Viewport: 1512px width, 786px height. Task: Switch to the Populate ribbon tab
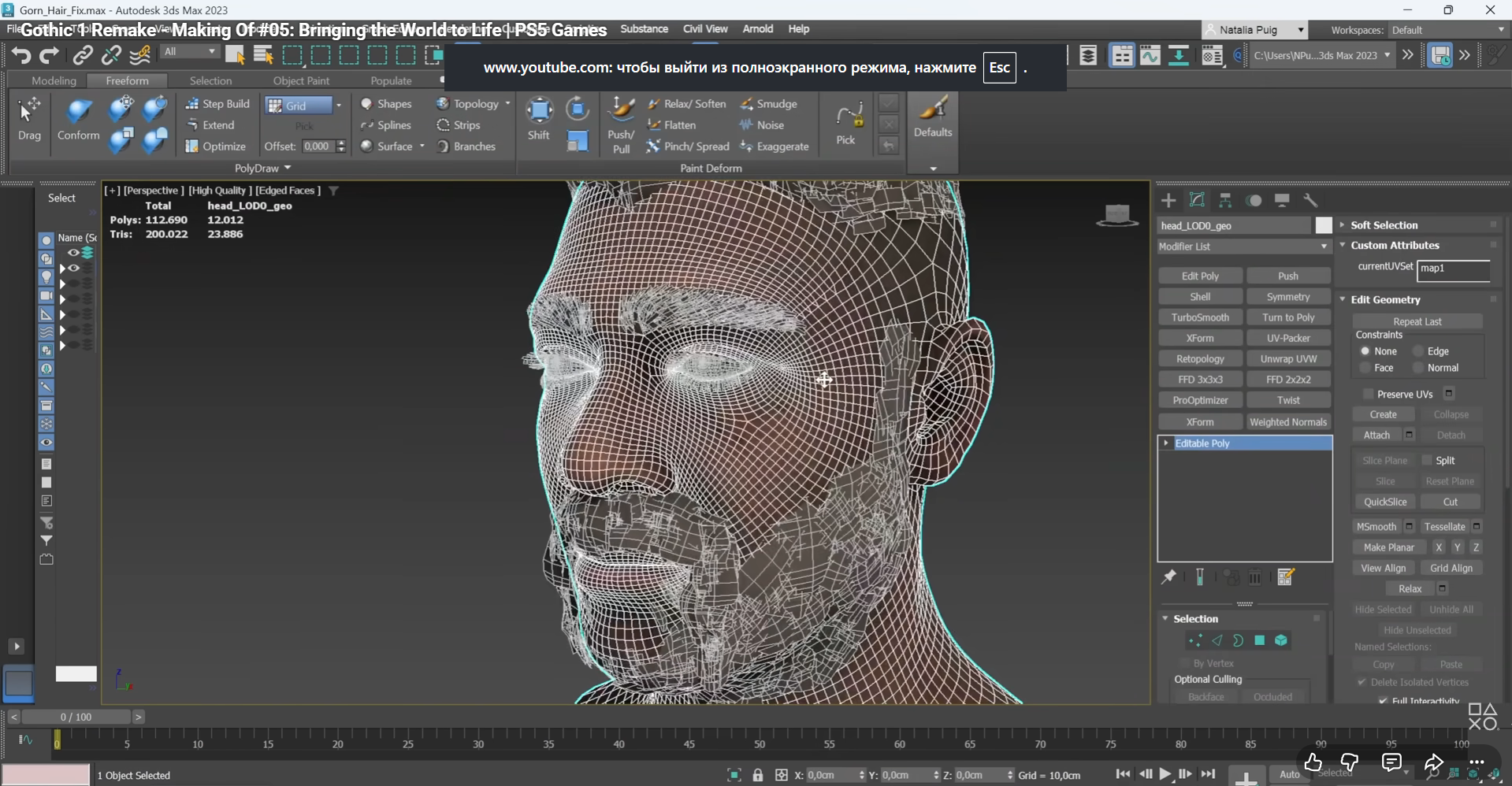coord(391,80)
